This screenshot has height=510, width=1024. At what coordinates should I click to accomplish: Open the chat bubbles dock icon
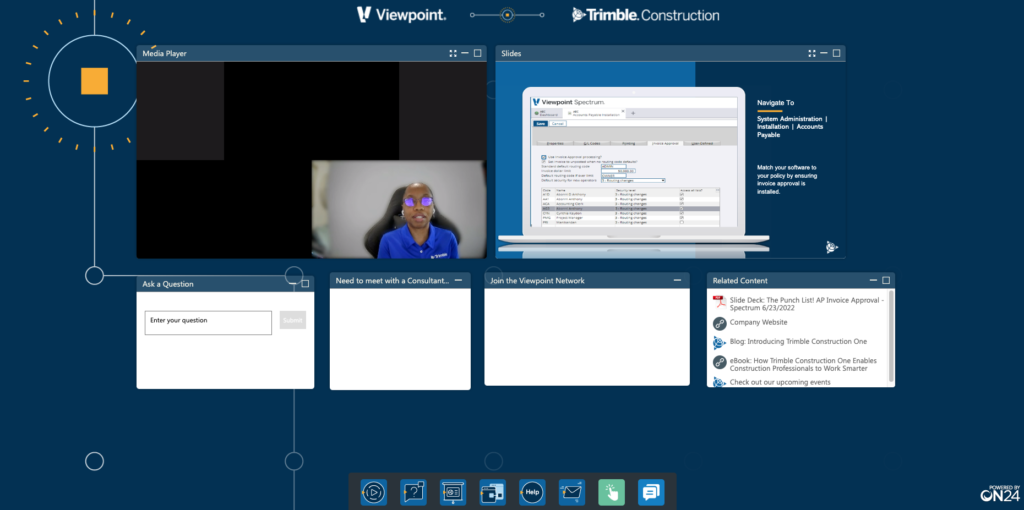[x=651, y=492]
